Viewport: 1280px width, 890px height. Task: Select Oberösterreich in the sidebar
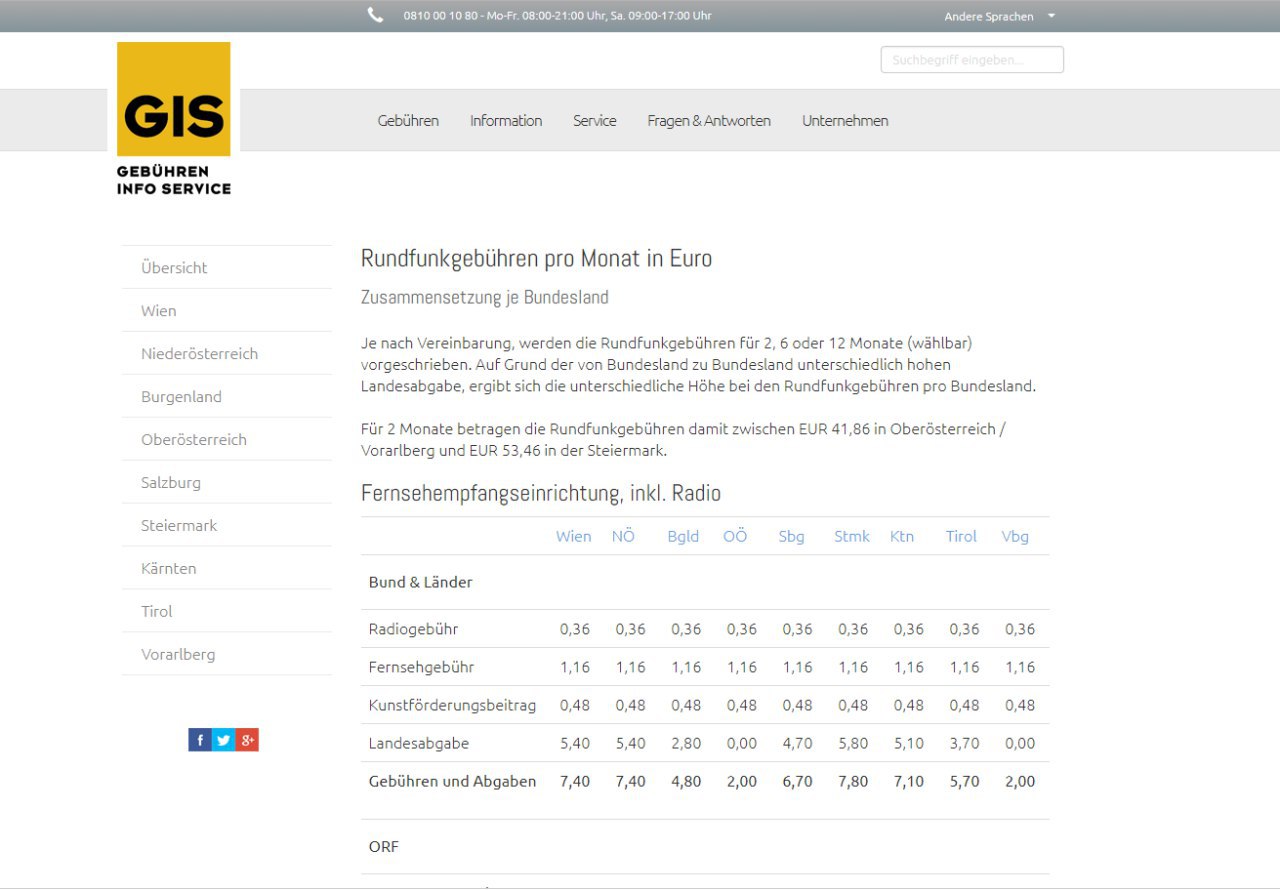coord(227,439)
